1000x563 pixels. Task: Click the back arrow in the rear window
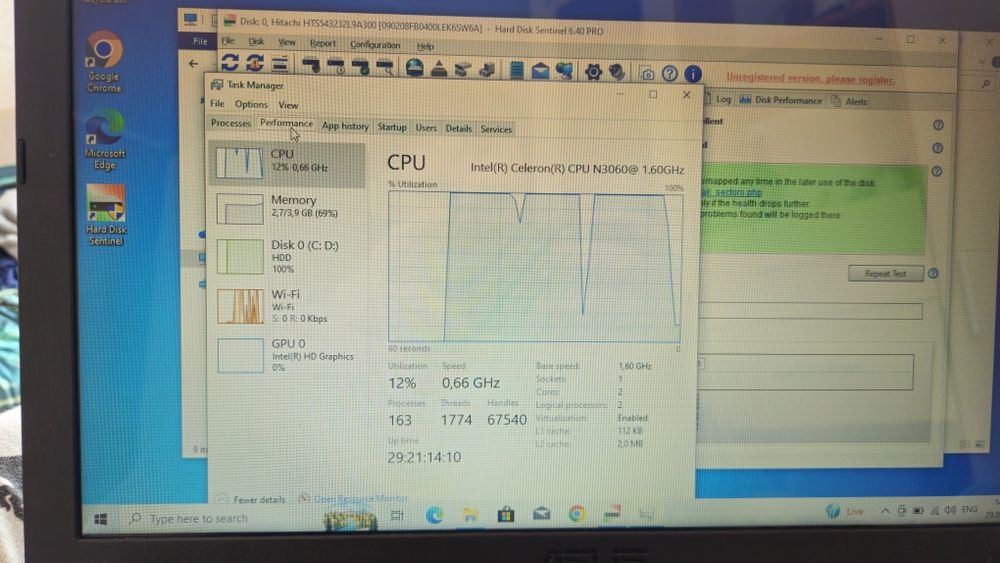point(194,64)
